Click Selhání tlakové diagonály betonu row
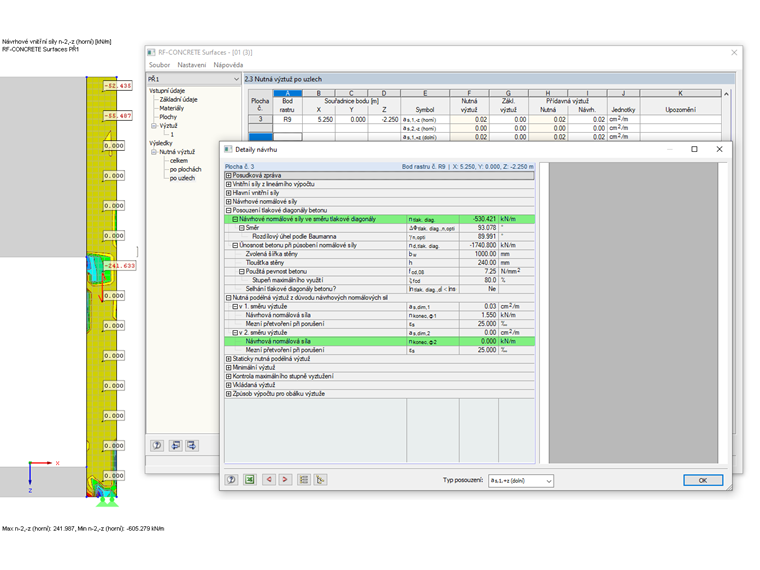The height and width of the screenshot is (570, 760). coord(380,289)
